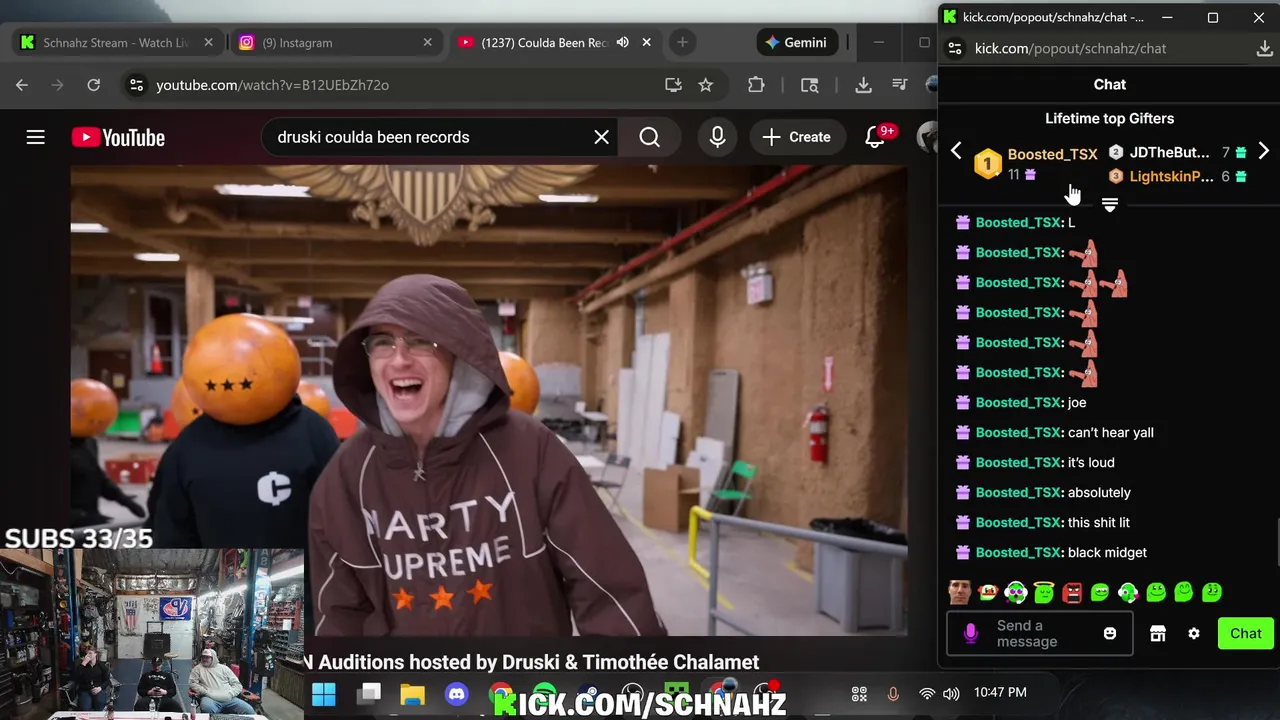Viewport: 1280px width, 720px height.
Task: Click gifter LightskinP... in leaderboard
Action: point(1171,177)
